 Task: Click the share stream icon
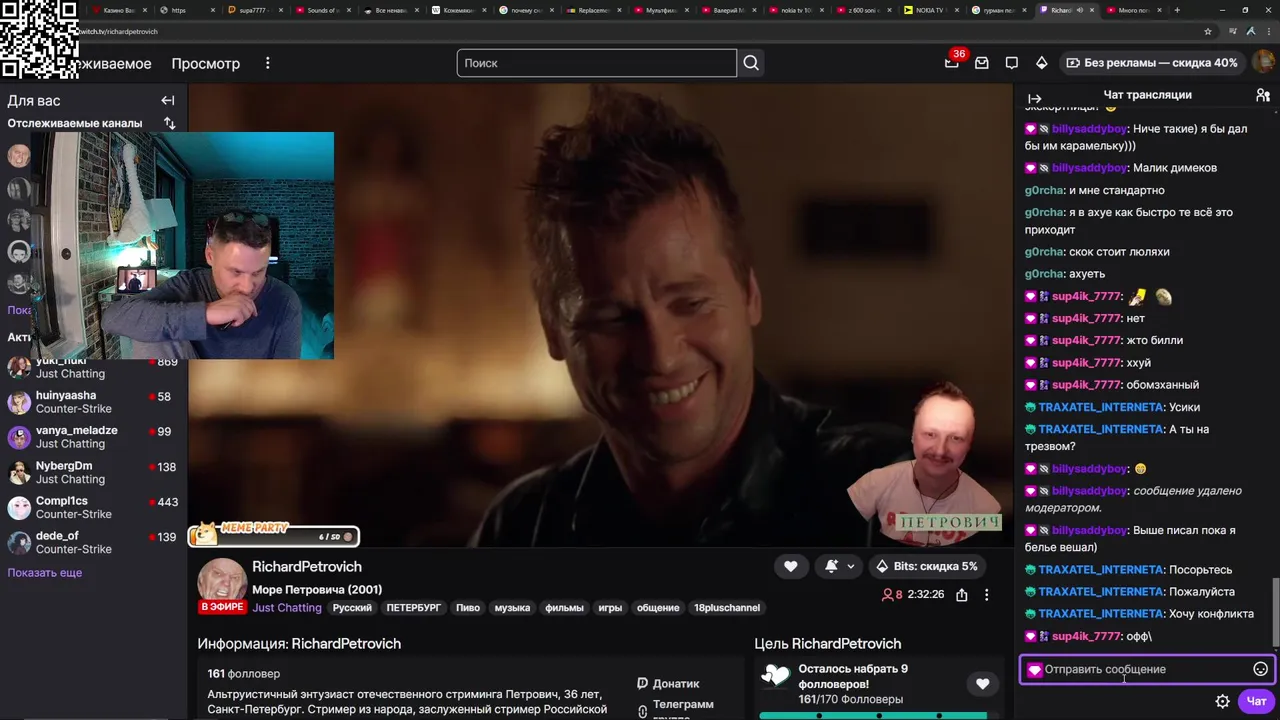coord(961,594)
